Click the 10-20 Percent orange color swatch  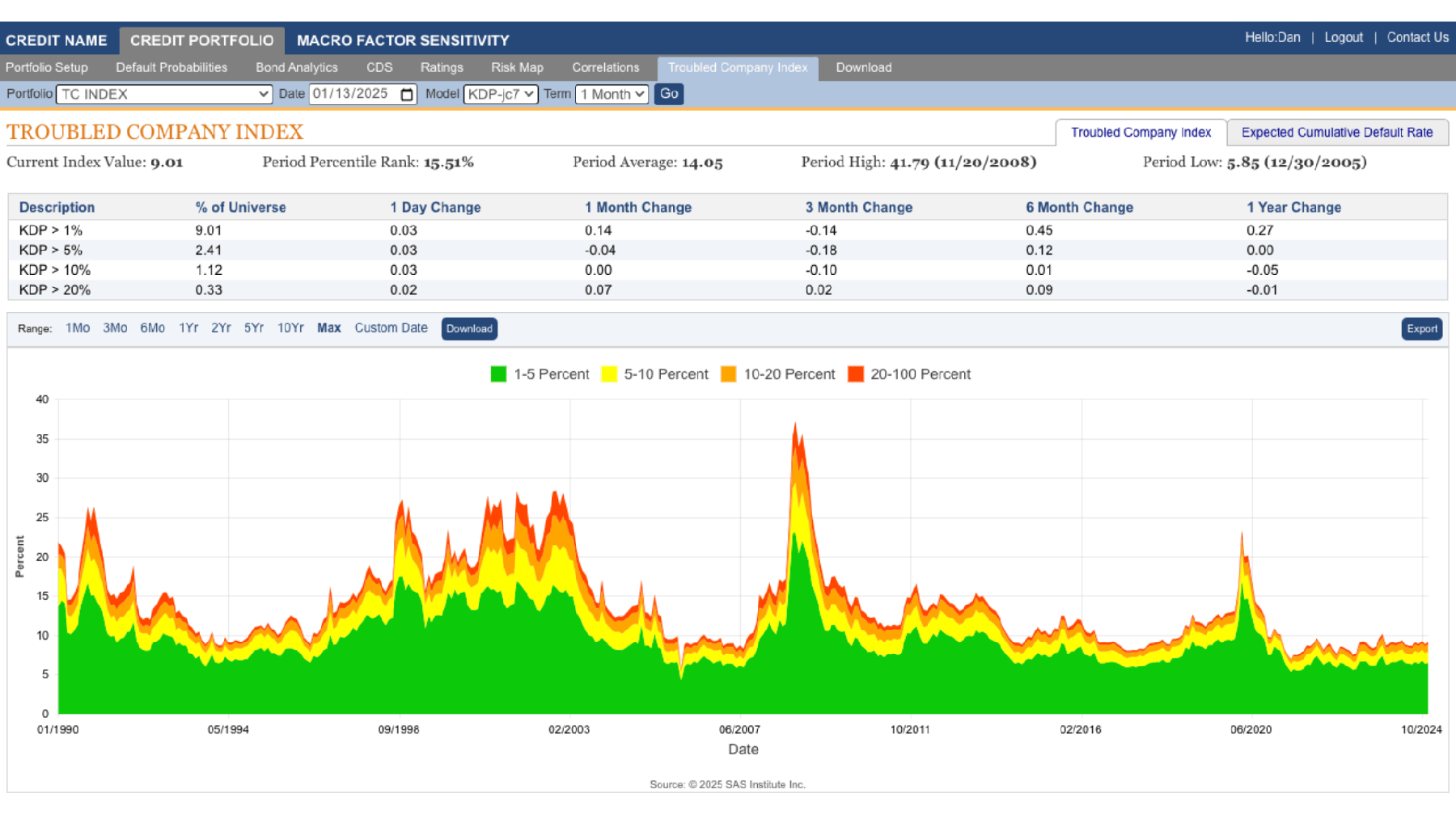click(730, 374)
